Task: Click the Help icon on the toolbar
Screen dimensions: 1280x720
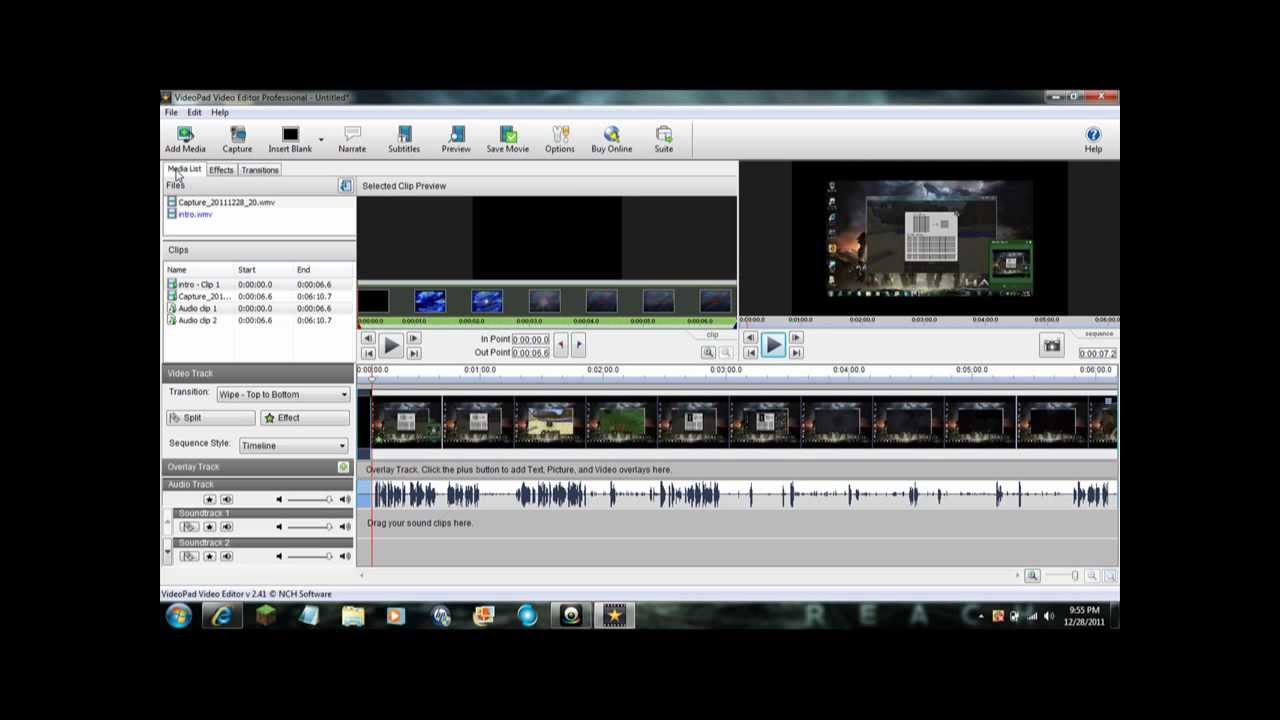Action: coord(1093,139)
